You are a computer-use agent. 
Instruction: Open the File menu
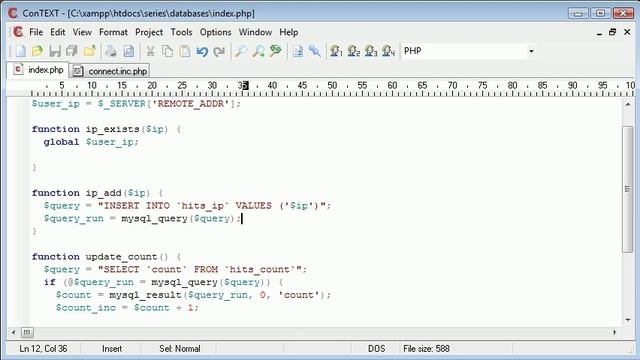(36, 32)
